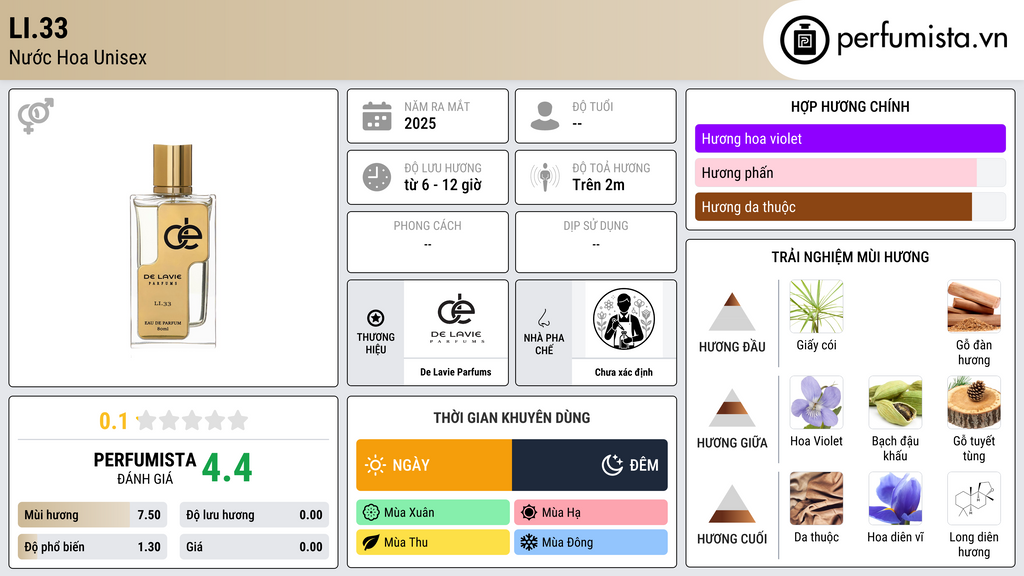Click the clock icon for Độ lưu hương
This screenshot has width=1024, height=576.
pyautogui.click(x=377, y=177)
